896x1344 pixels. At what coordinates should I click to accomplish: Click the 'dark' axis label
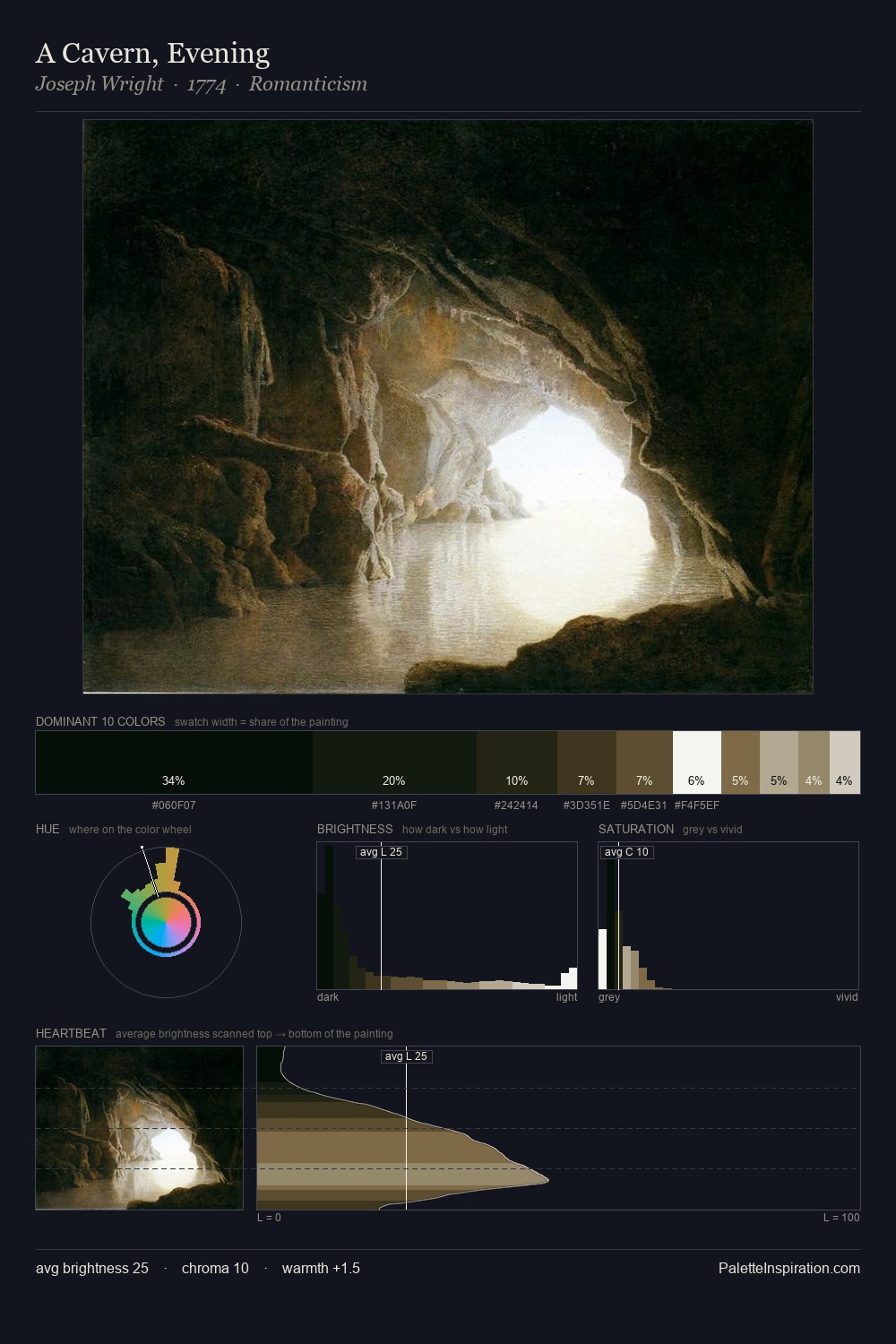[328, 997]
